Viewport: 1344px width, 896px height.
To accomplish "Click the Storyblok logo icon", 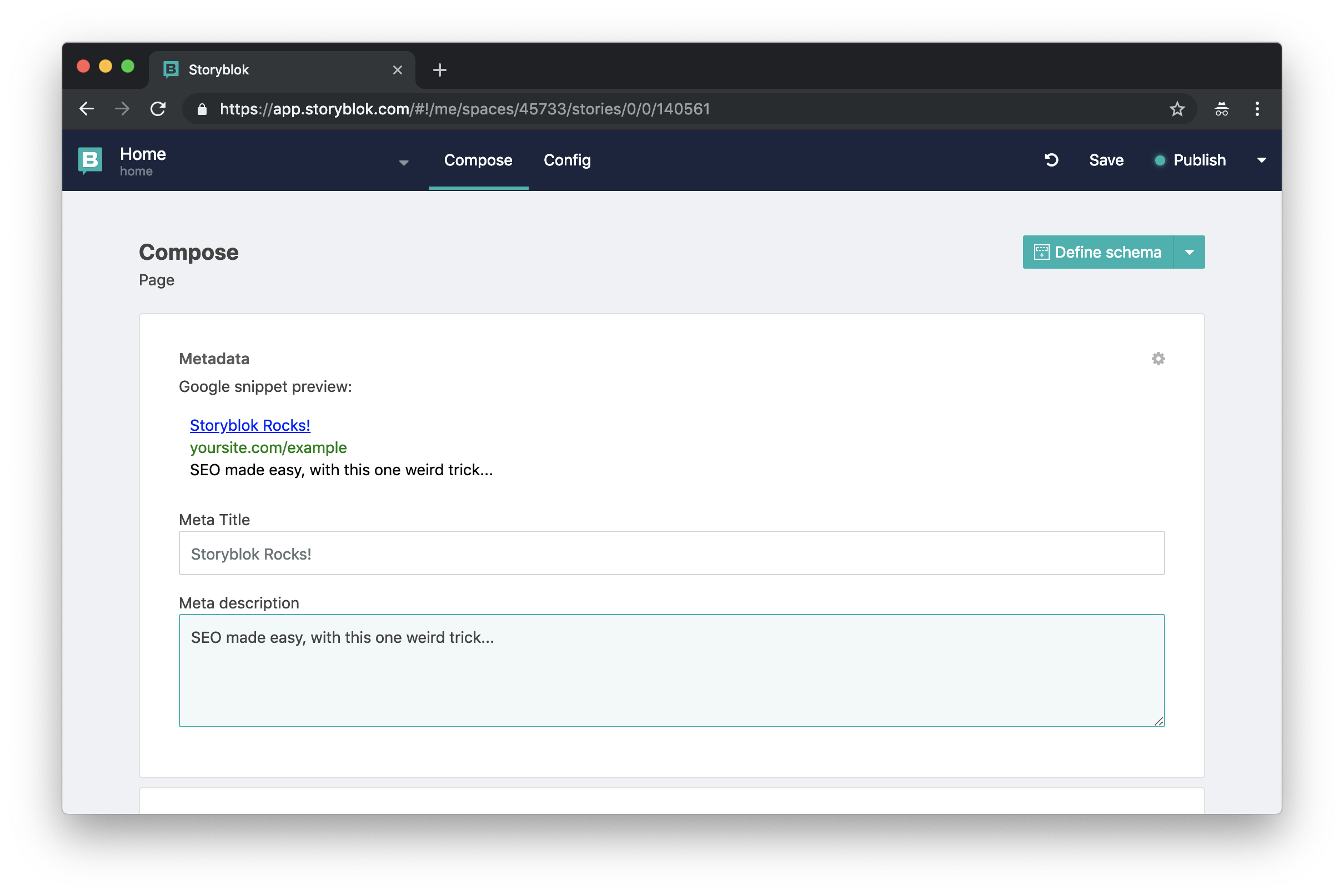I will click(x=91, y=160).
